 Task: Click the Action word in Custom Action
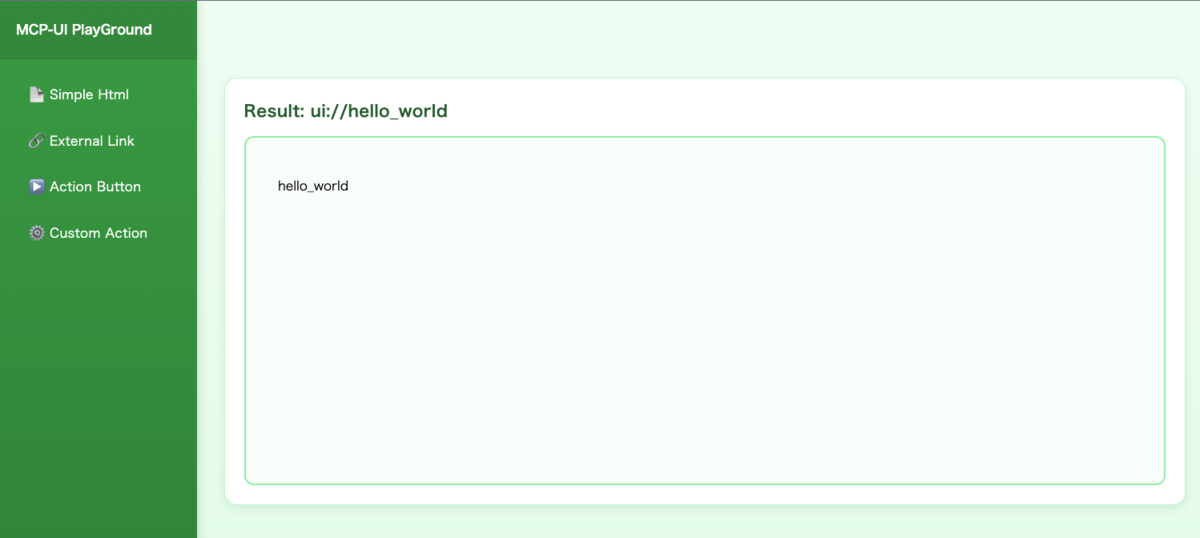tap(126, 233)
